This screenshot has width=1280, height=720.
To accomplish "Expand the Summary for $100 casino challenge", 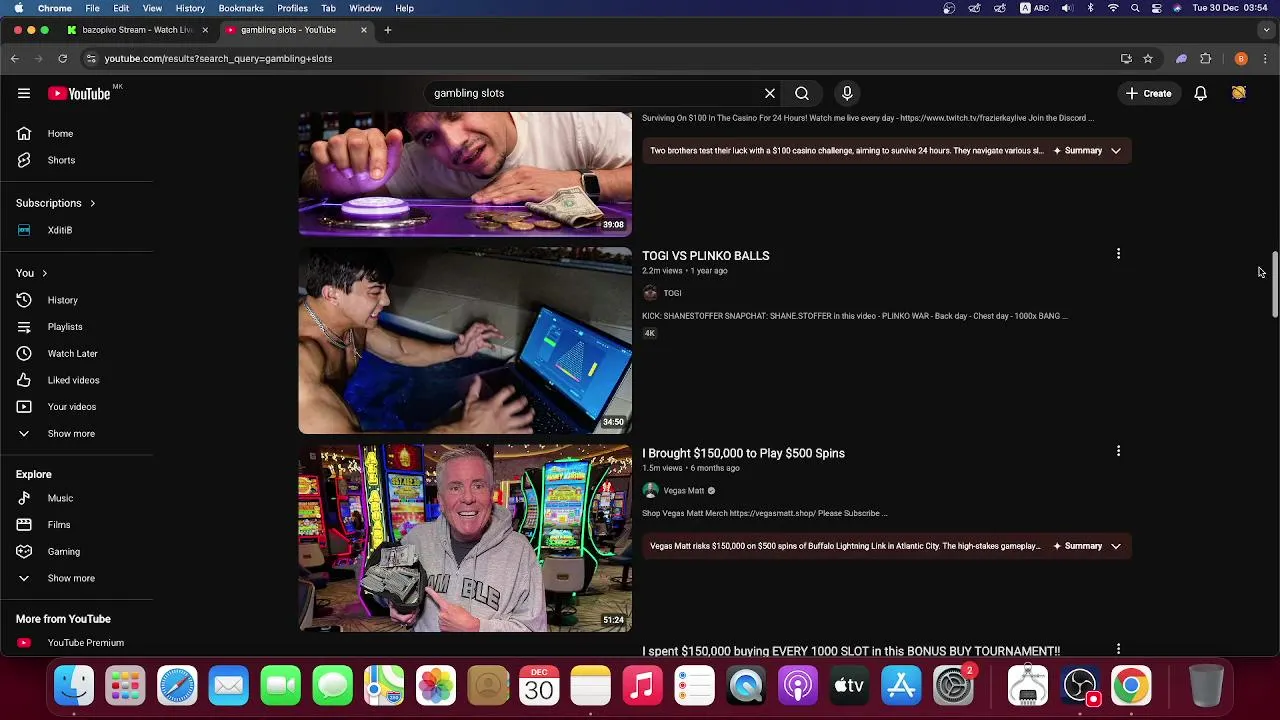I will click(x=1087, y=151).
